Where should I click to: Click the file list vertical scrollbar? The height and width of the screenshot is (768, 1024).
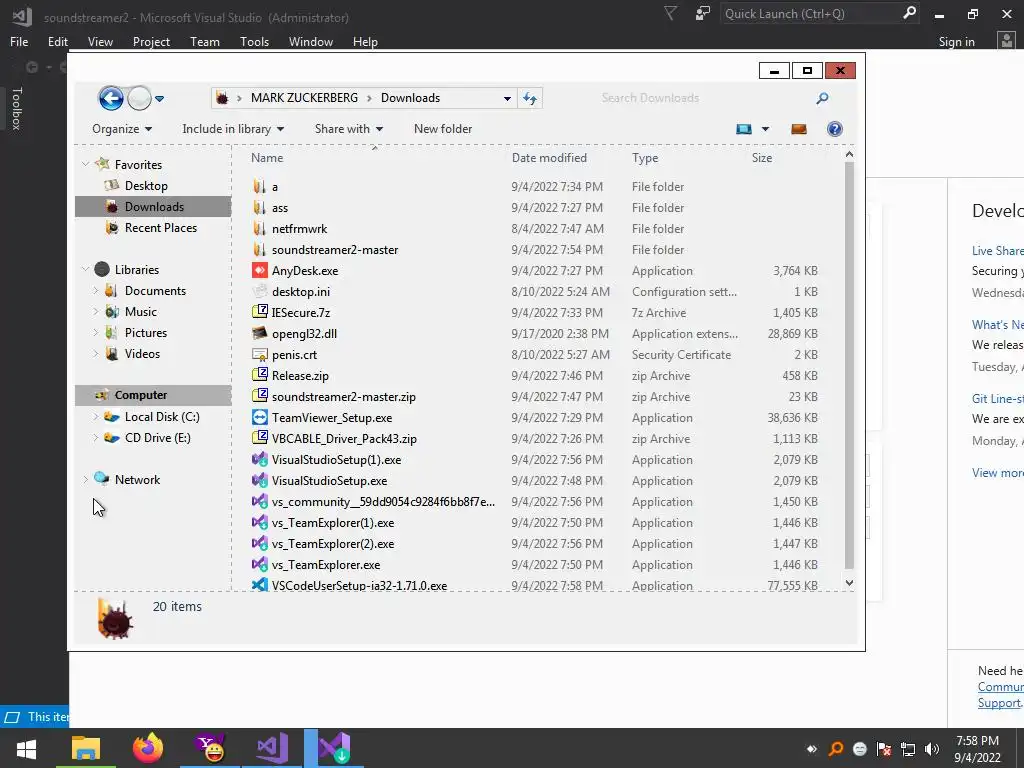tap(849, 366)
